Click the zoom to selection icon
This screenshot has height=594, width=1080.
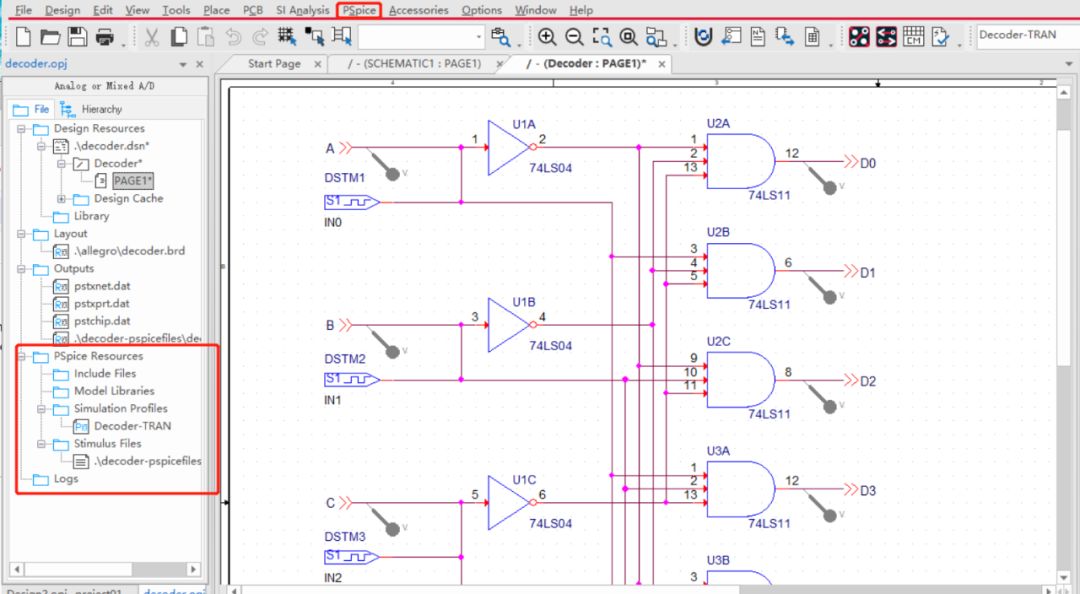click(x=656, y=37)
